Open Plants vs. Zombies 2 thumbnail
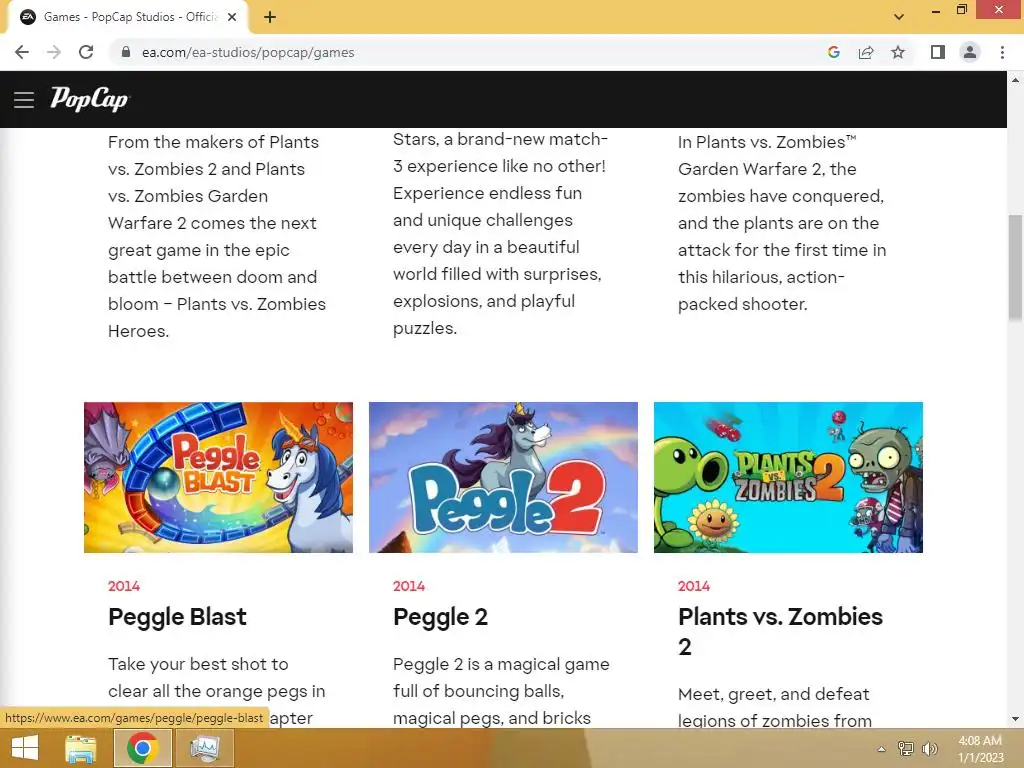This screenshot has height=768, width=1024. pos(788,477)
